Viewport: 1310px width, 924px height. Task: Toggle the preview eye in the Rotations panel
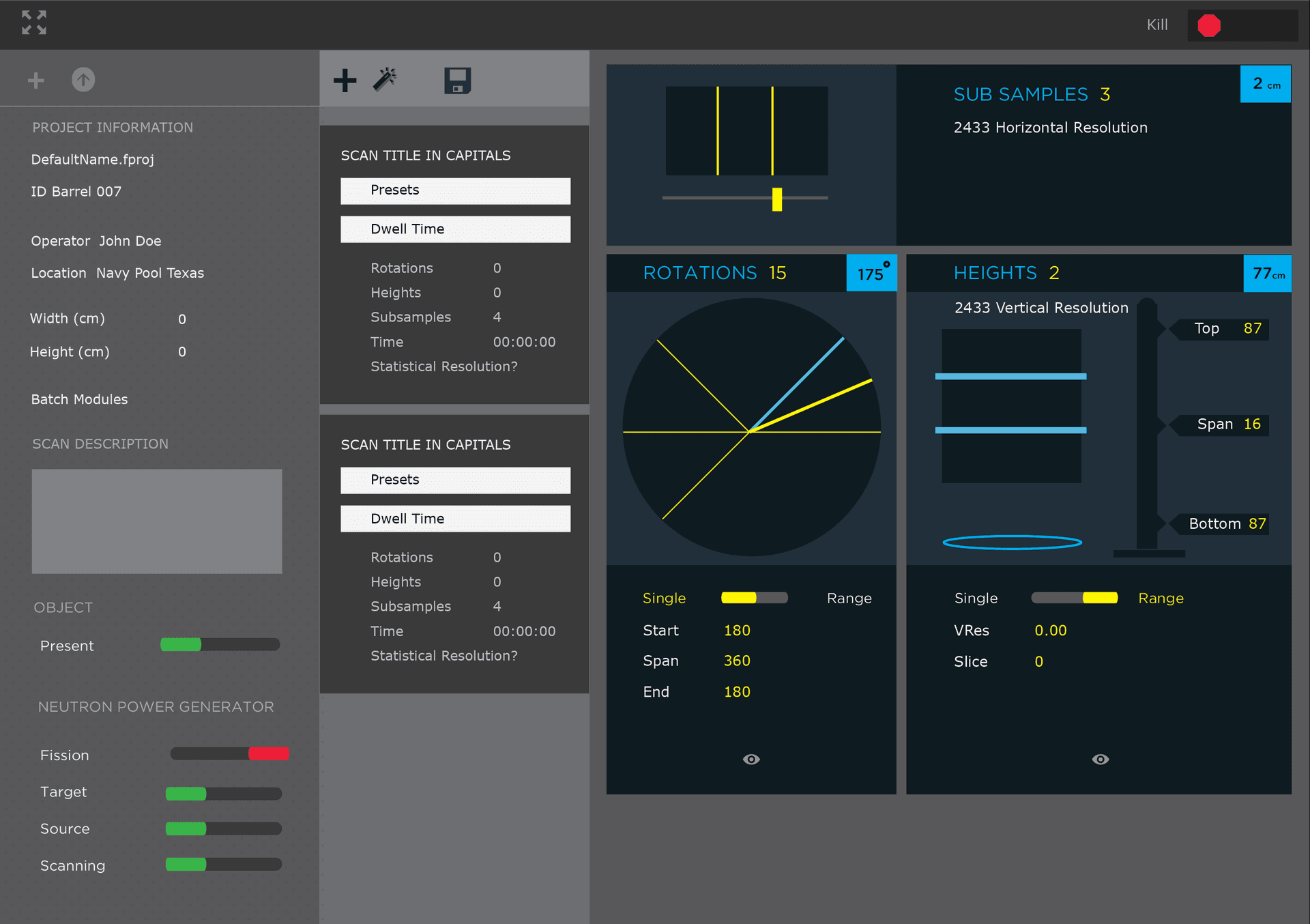point(751,759)
